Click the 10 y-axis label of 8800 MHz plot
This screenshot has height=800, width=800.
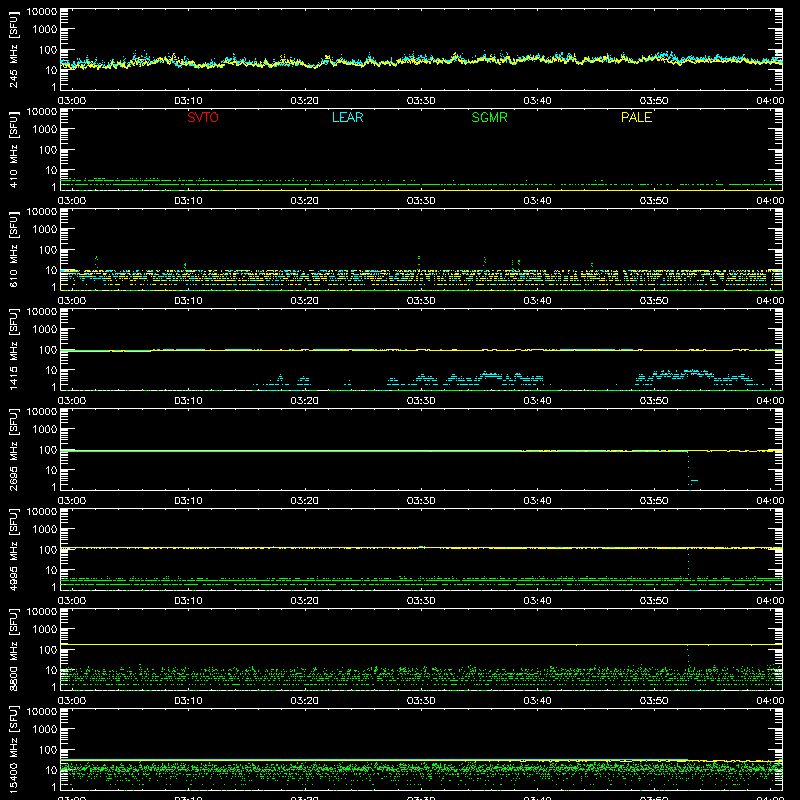(x=52, y=670)
